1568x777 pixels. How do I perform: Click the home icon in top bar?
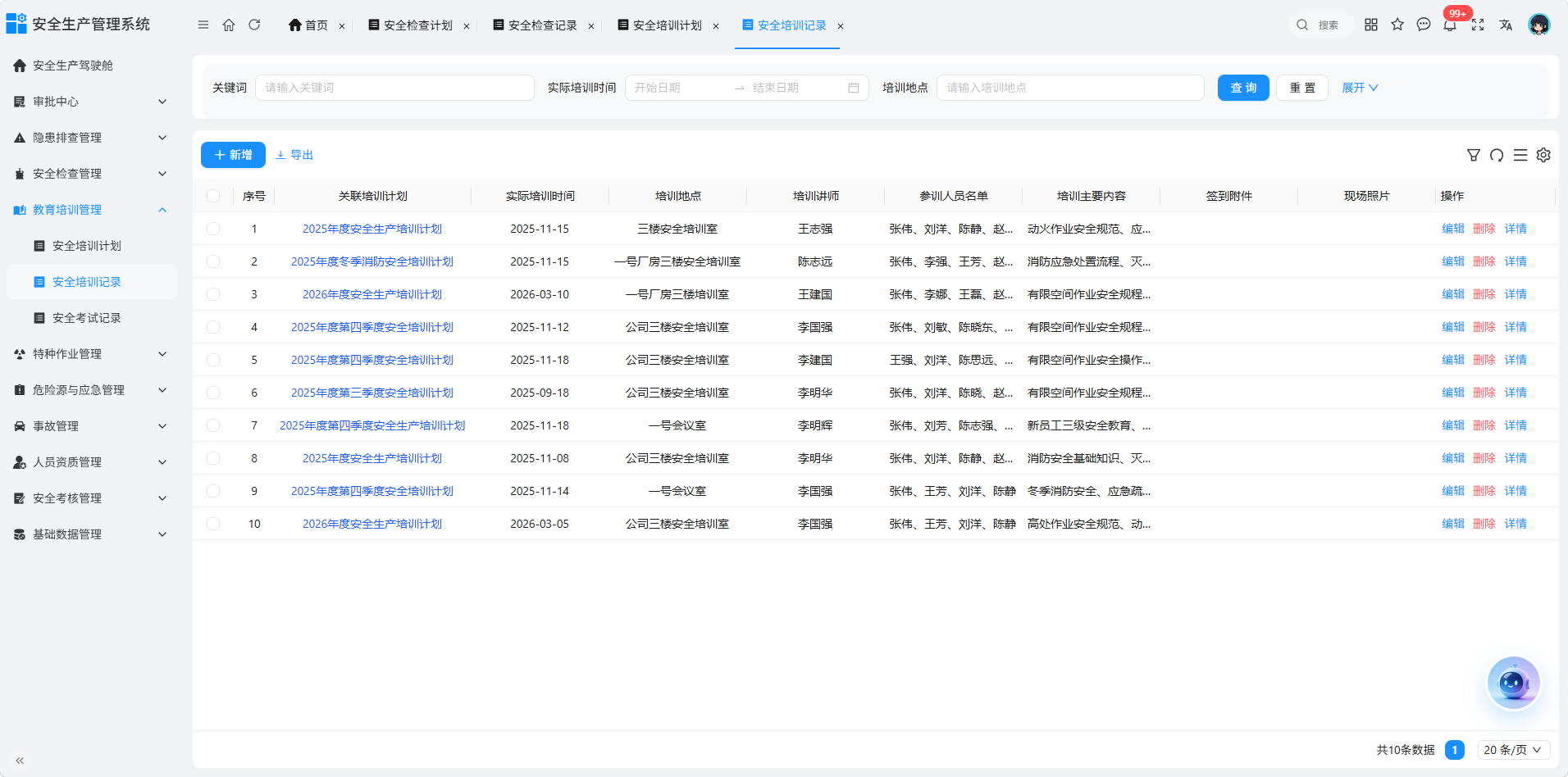[x=229, y=25]
